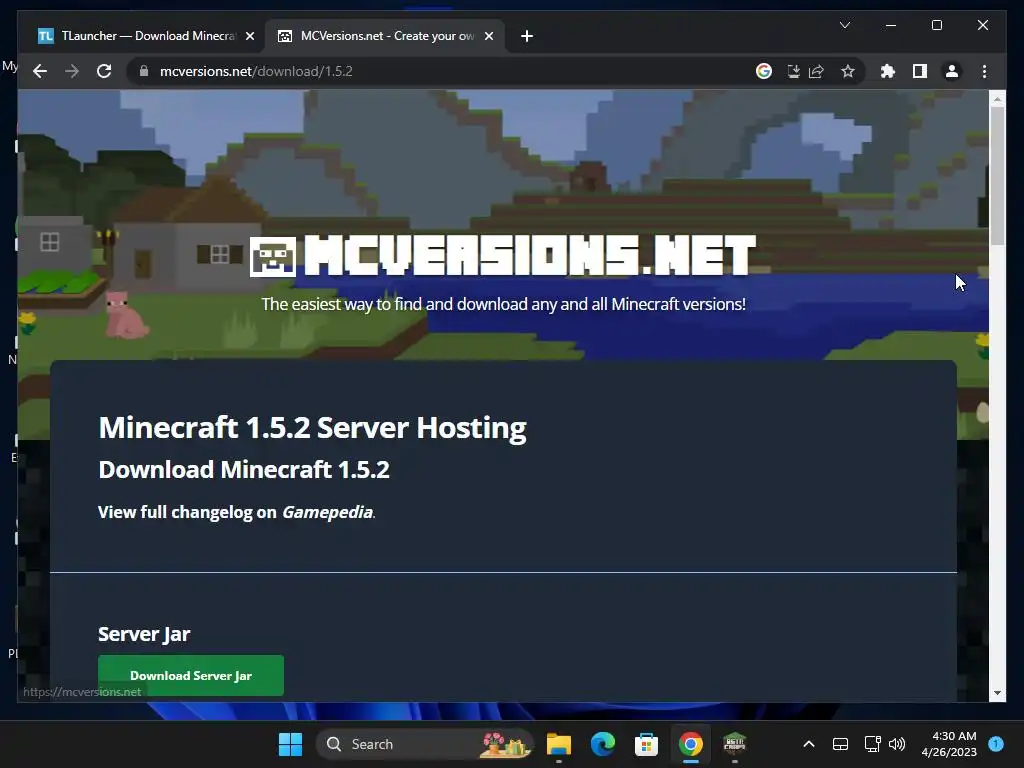1024x768 pixels.
Task: Minimize the Chrome window
Action: point(891,25)
